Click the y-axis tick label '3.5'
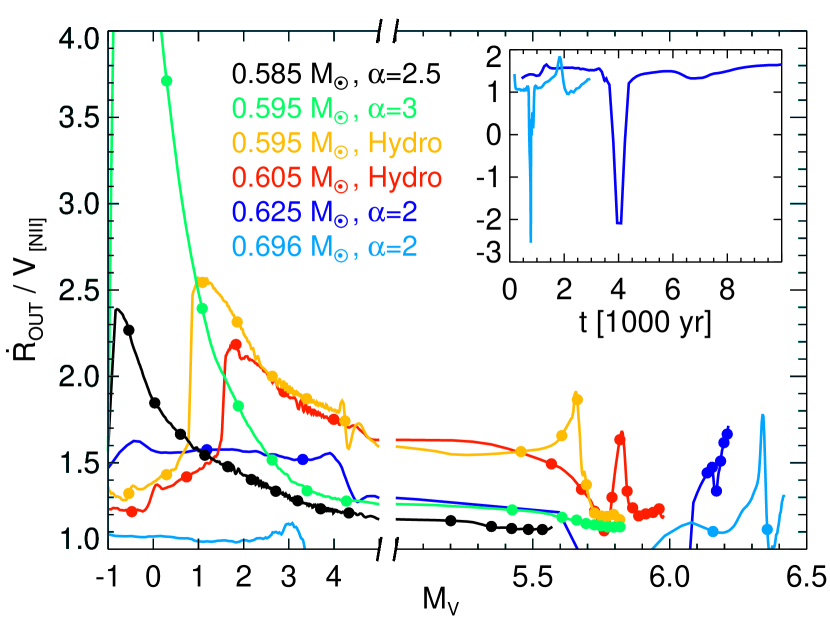 [79, 118]
